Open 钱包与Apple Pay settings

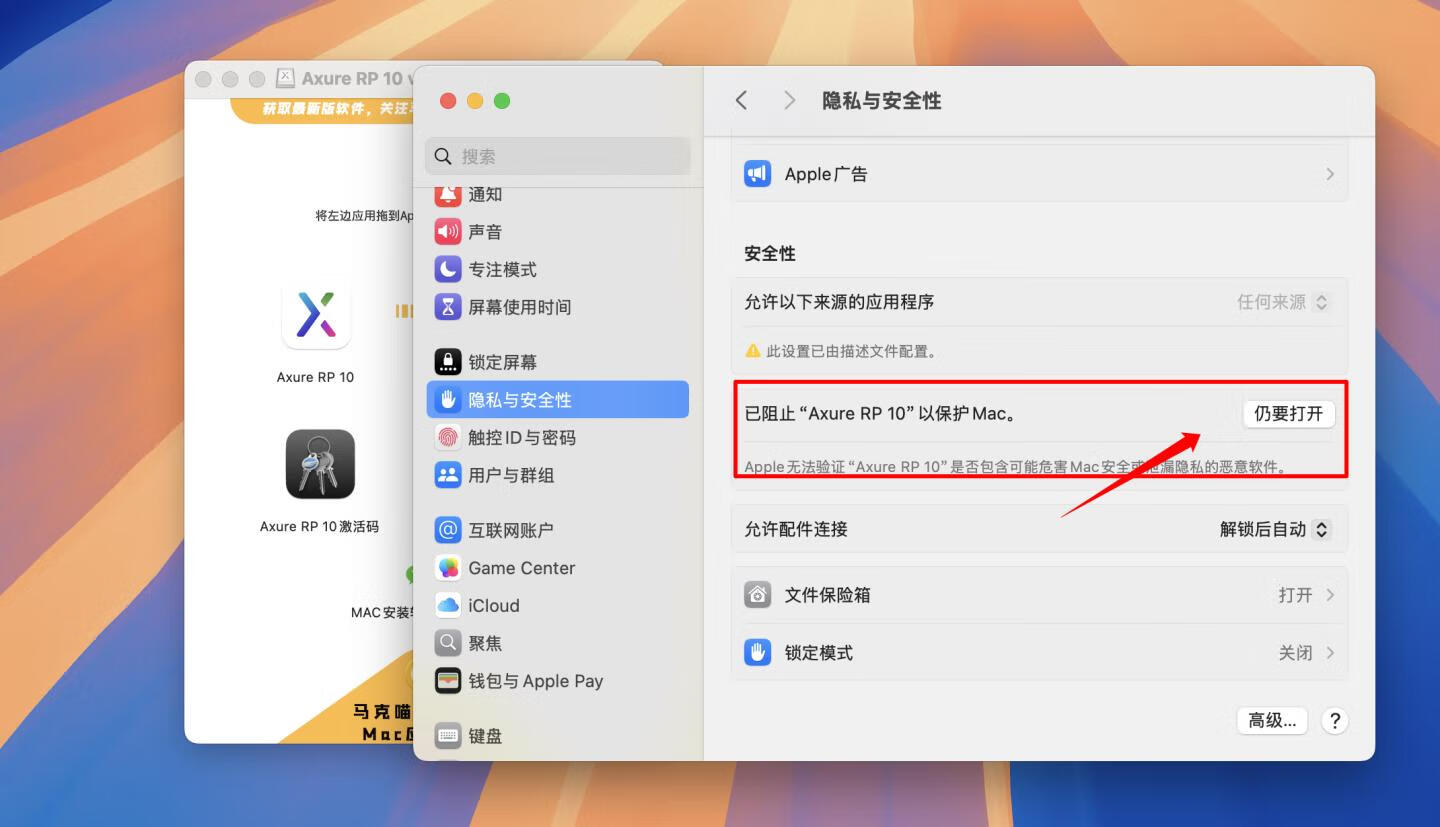tap(536, 681)
